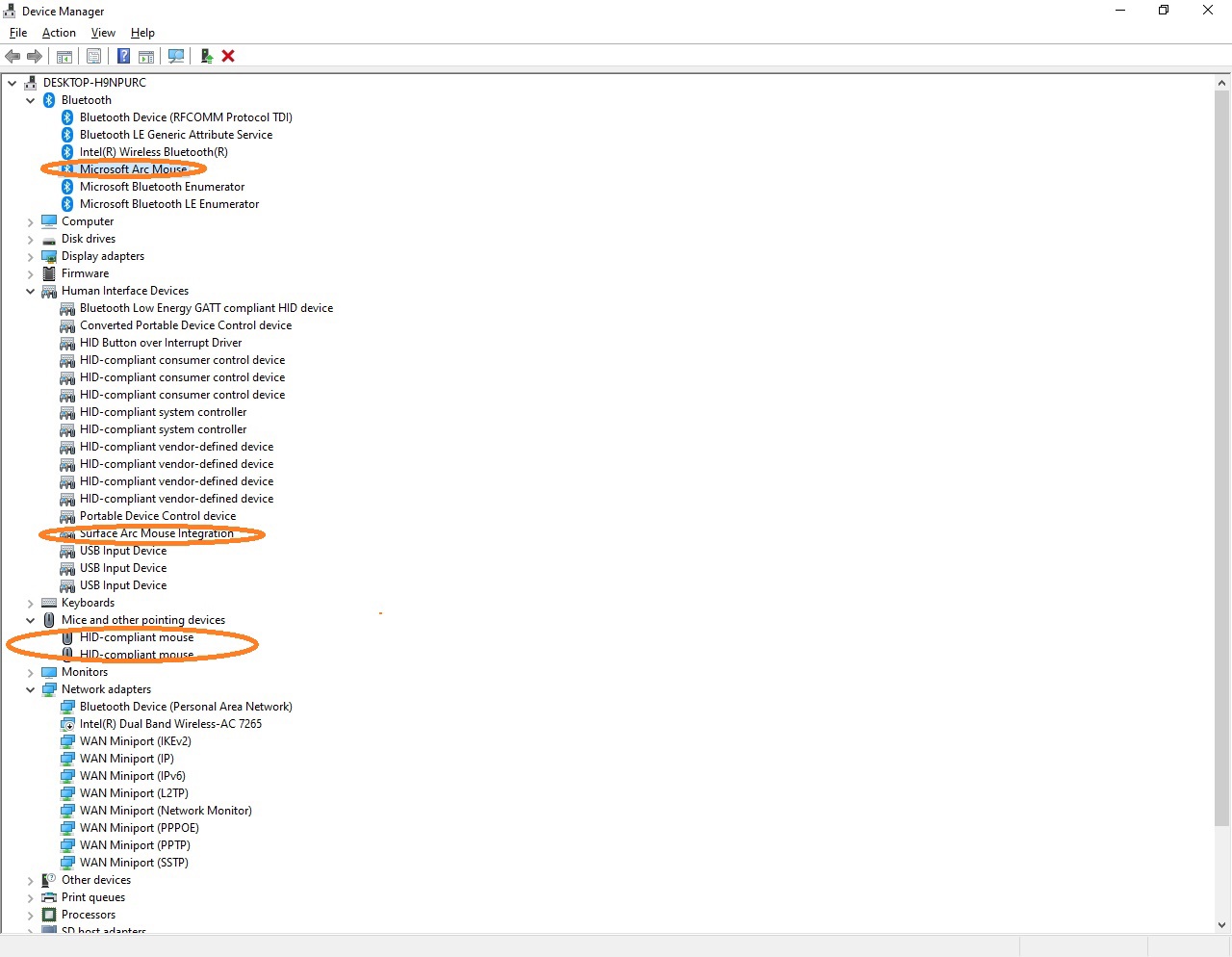
Task: Collapse the DESKTOP-H9NPURC root node
Action: click(x=13, y=83)
